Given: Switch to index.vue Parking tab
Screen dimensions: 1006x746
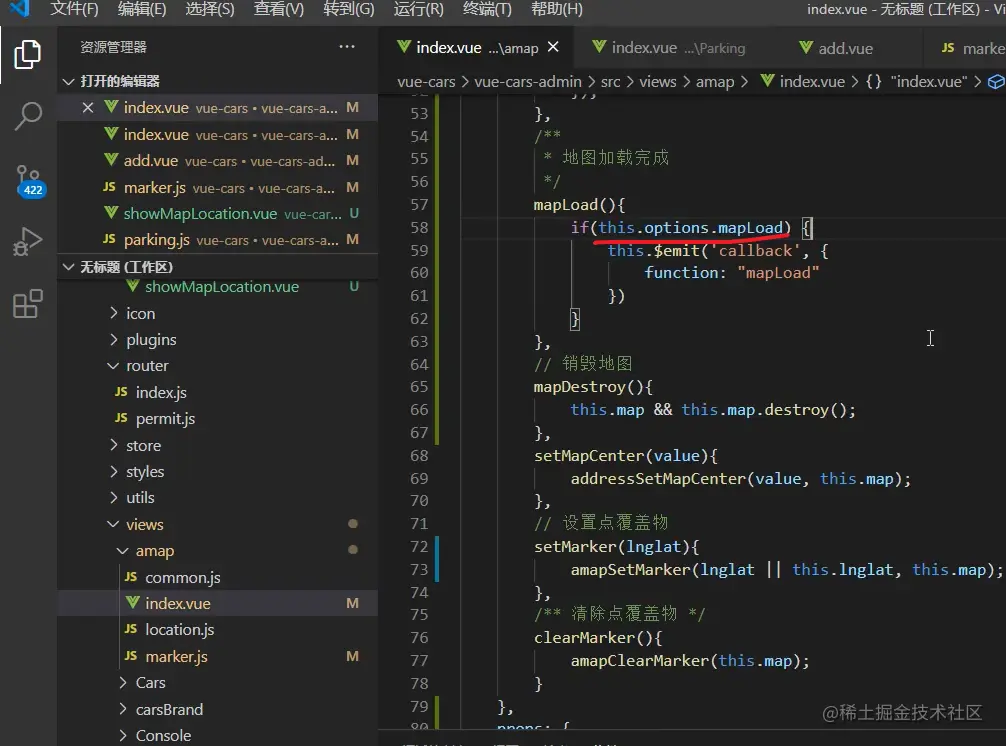Looking at the screenshot, I should (670, 47).
